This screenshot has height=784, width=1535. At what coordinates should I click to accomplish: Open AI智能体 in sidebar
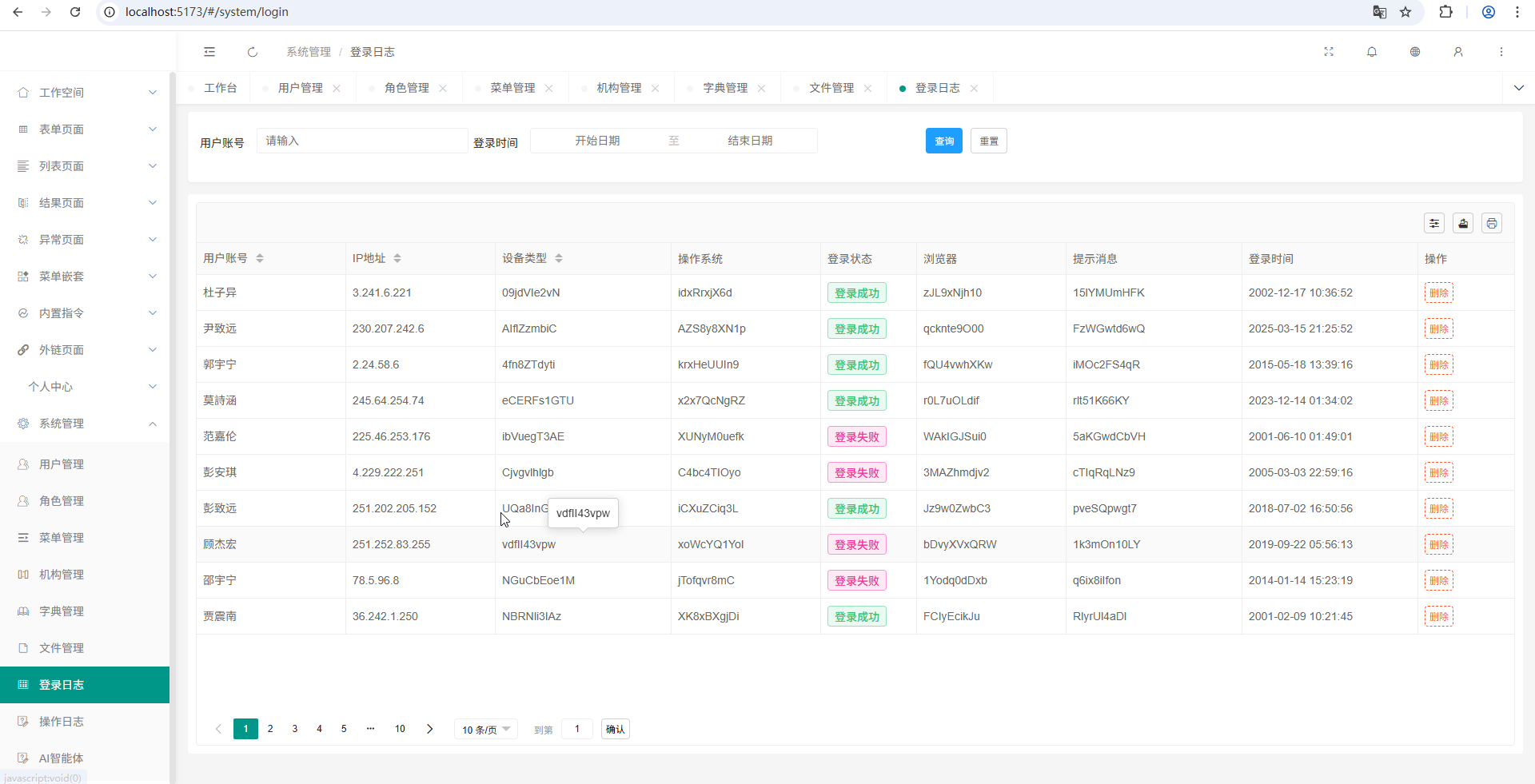85,758
